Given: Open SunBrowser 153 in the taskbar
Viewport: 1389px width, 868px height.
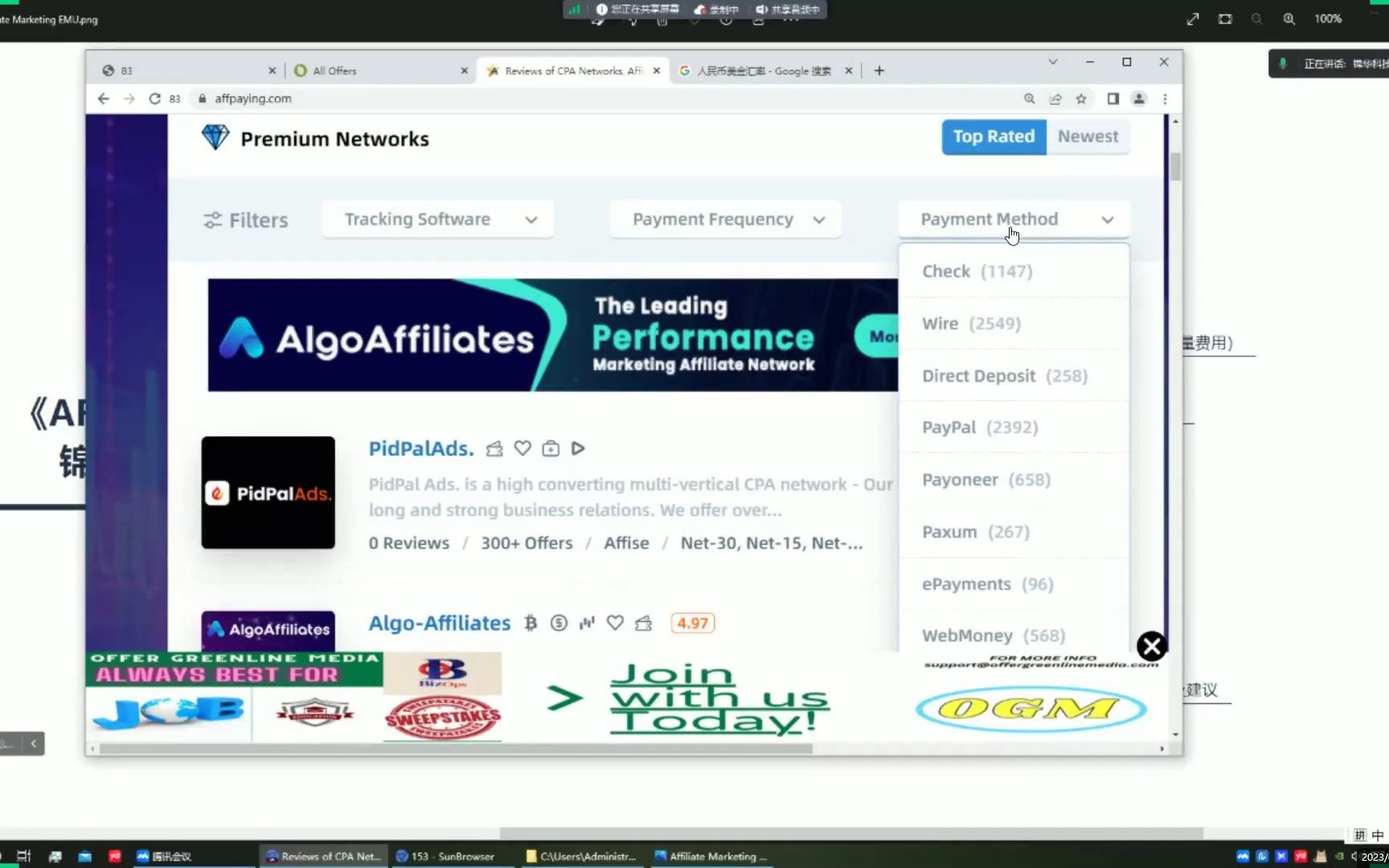Looking at the screenshot, I should pos(452,856).
